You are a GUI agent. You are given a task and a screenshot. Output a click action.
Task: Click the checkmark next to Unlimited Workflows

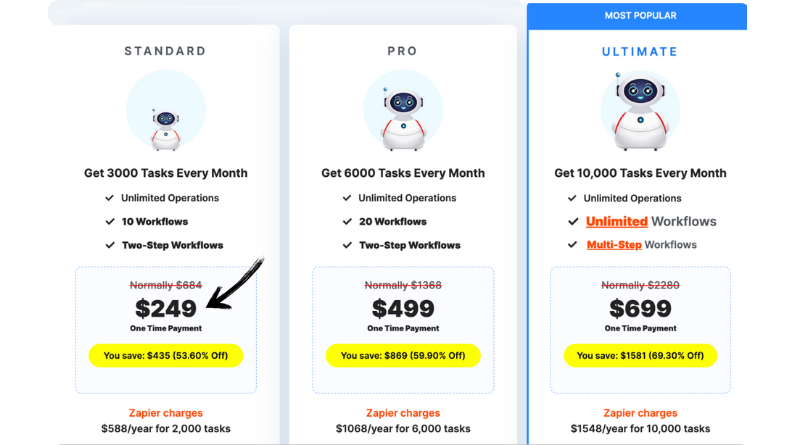click(x=573, y=222)
